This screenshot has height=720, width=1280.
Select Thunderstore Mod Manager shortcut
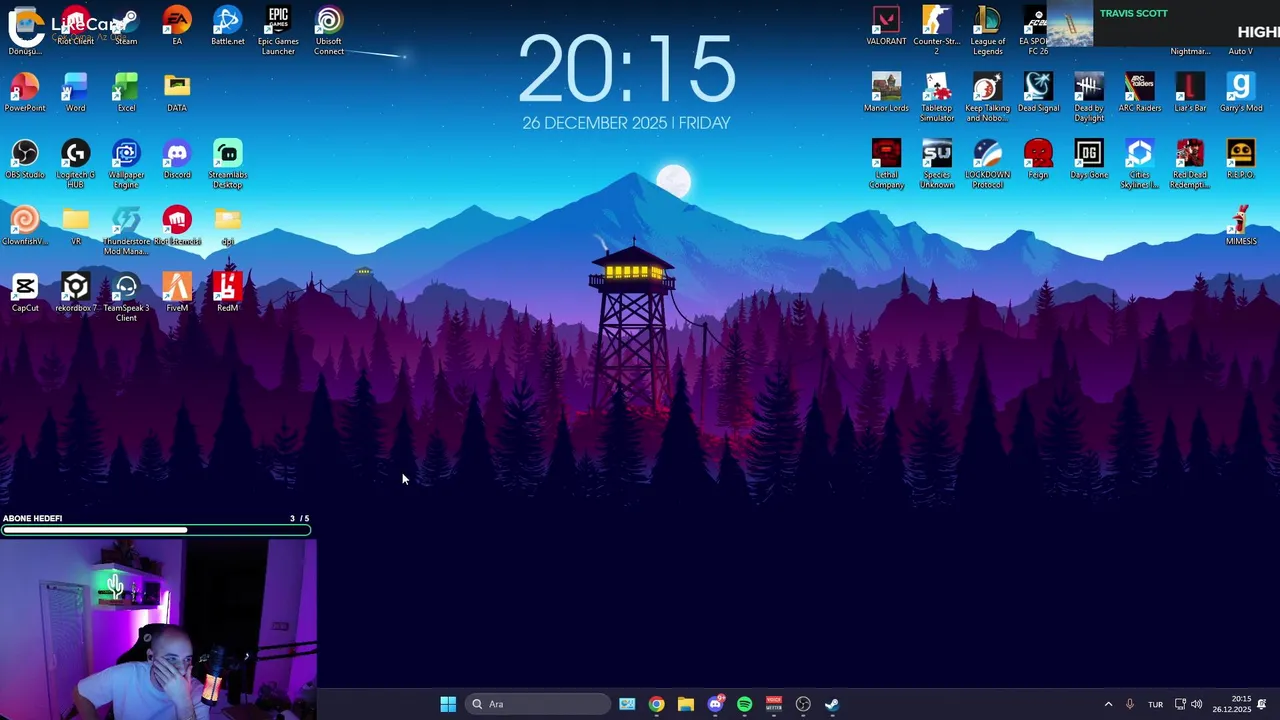point(126,231)
